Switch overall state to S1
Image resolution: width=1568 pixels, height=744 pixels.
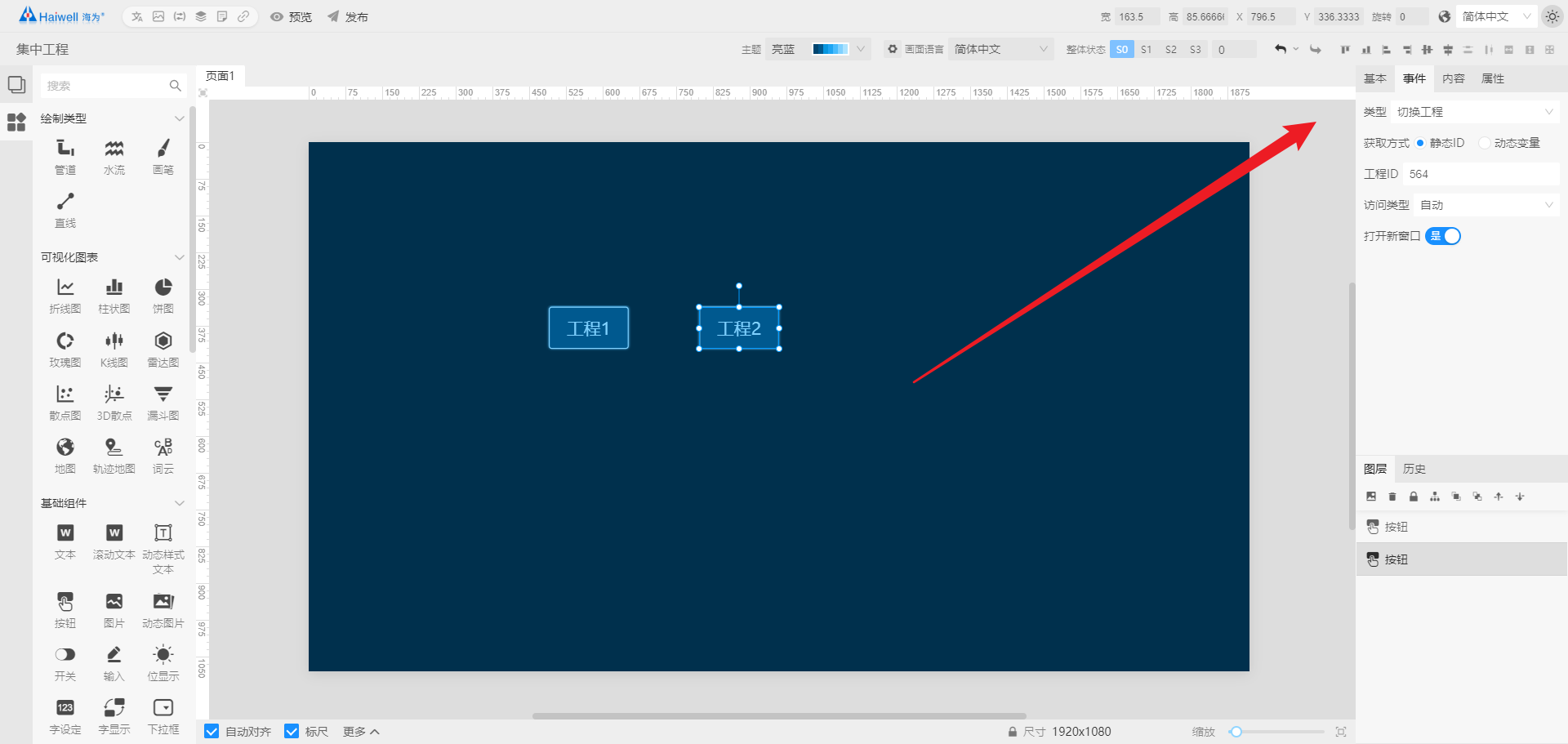(1147, 50)
